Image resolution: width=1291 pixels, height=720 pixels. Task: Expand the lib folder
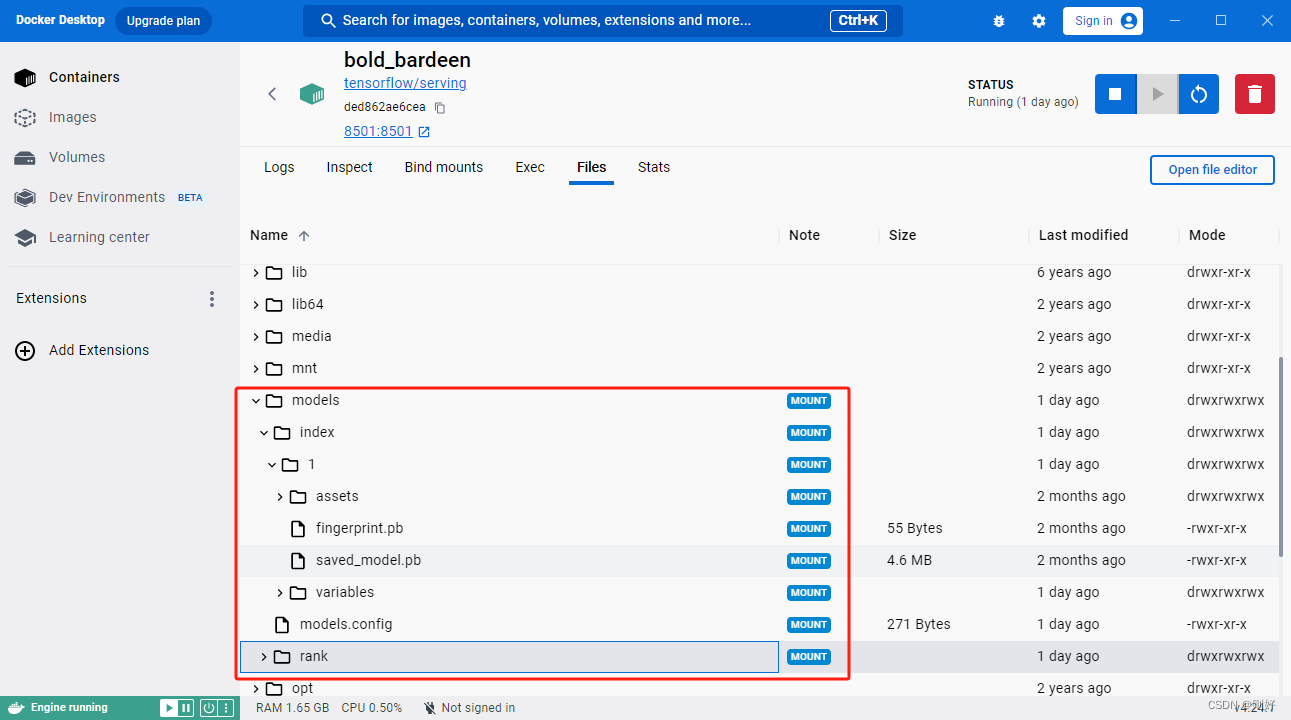coord(256,273)
